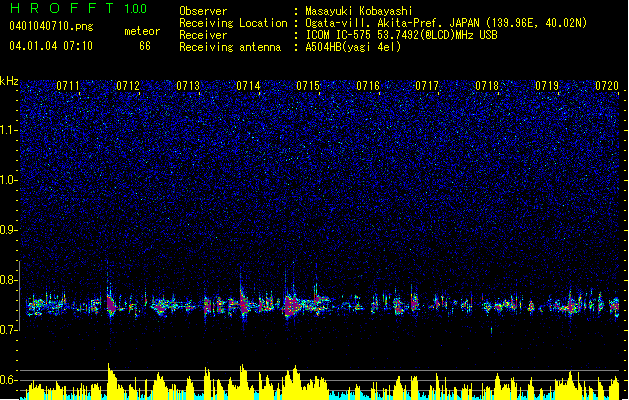Click the Observer field label
This screenshot has width=629, height=400.
coord(203,11)
